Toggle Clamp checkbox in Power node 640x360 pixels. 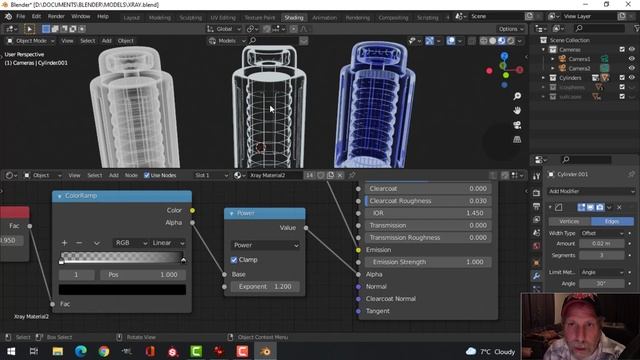coord(234,260)
